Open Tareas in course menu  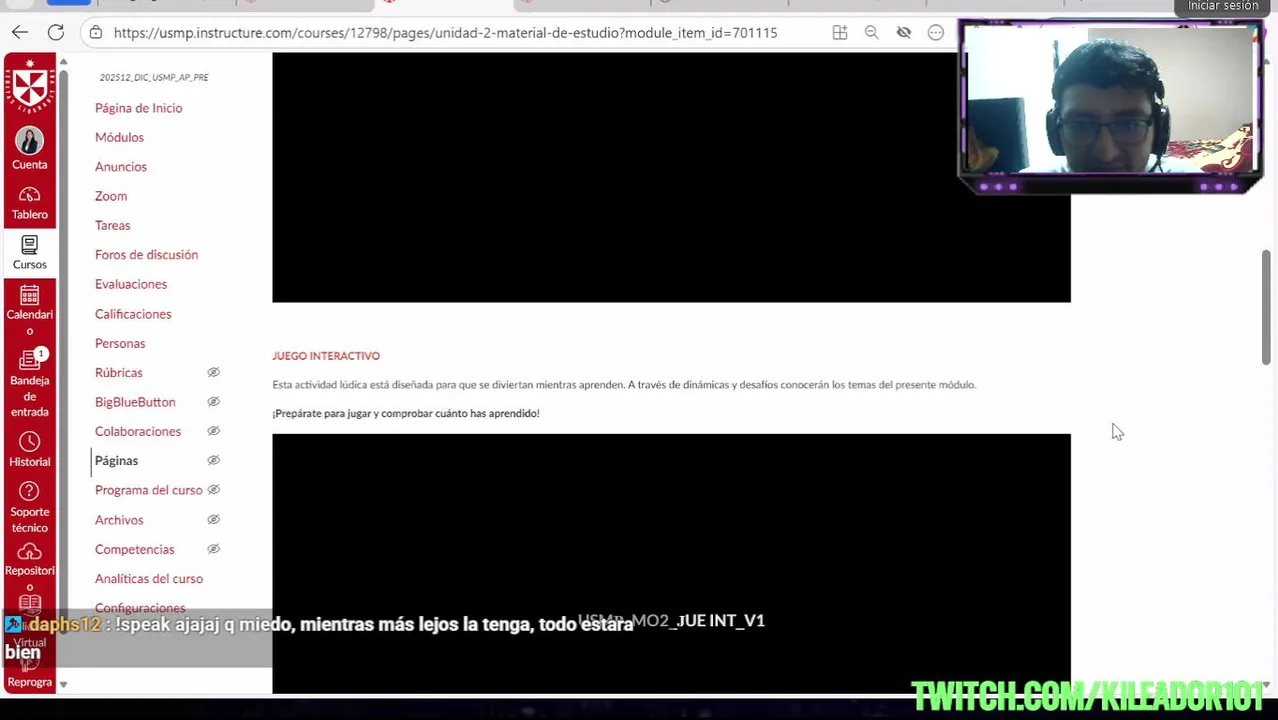coord(113,225)
